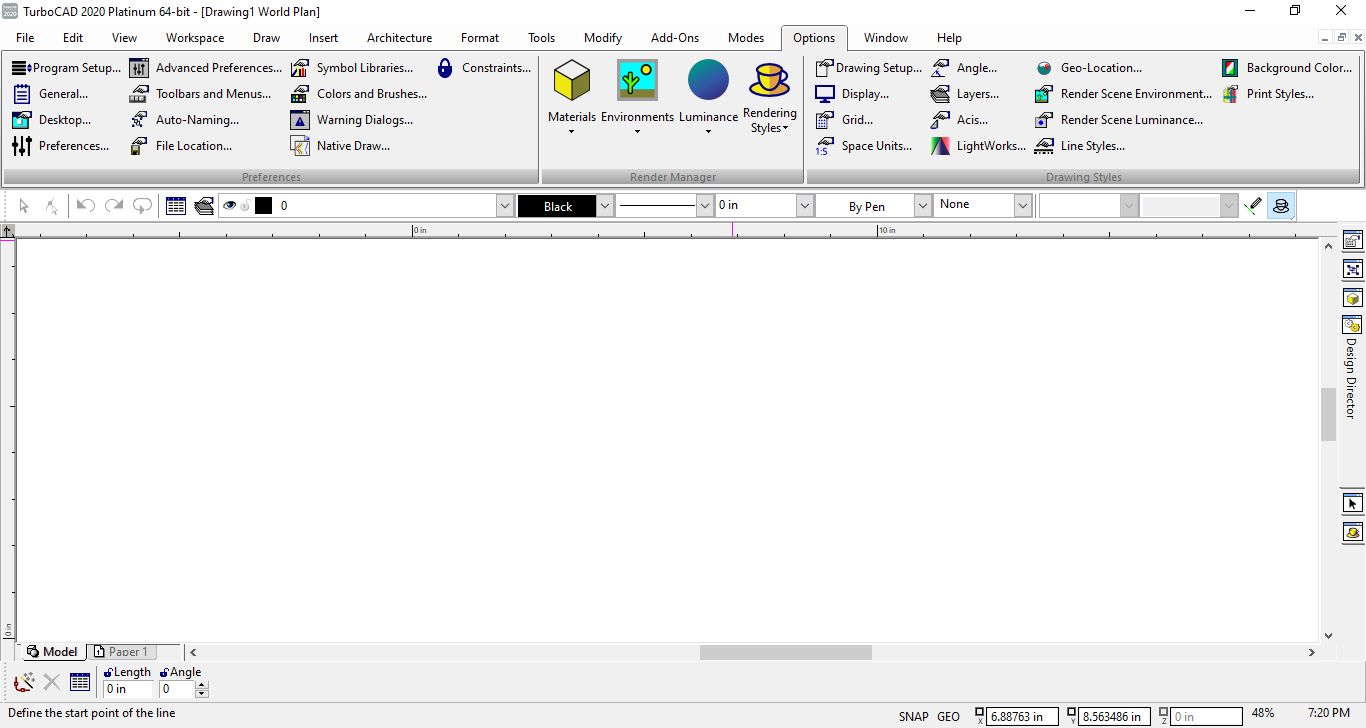The height and width of the screenshot is (728, 1366).
Task: Open the pen width dropdown
Action: 805,206
